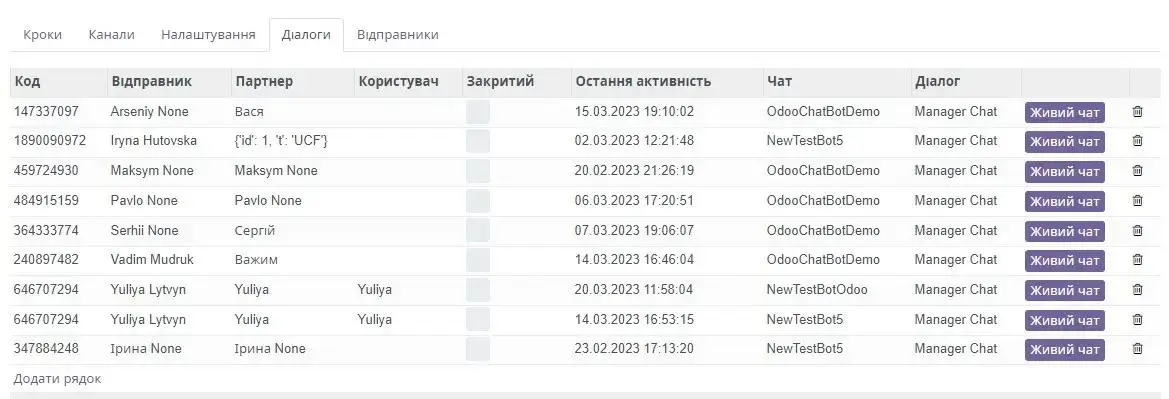Delete the Yuliya Lytvyn NewTestBotOdoo row
Screen dimensions: 1169x399
point(1137,289)
